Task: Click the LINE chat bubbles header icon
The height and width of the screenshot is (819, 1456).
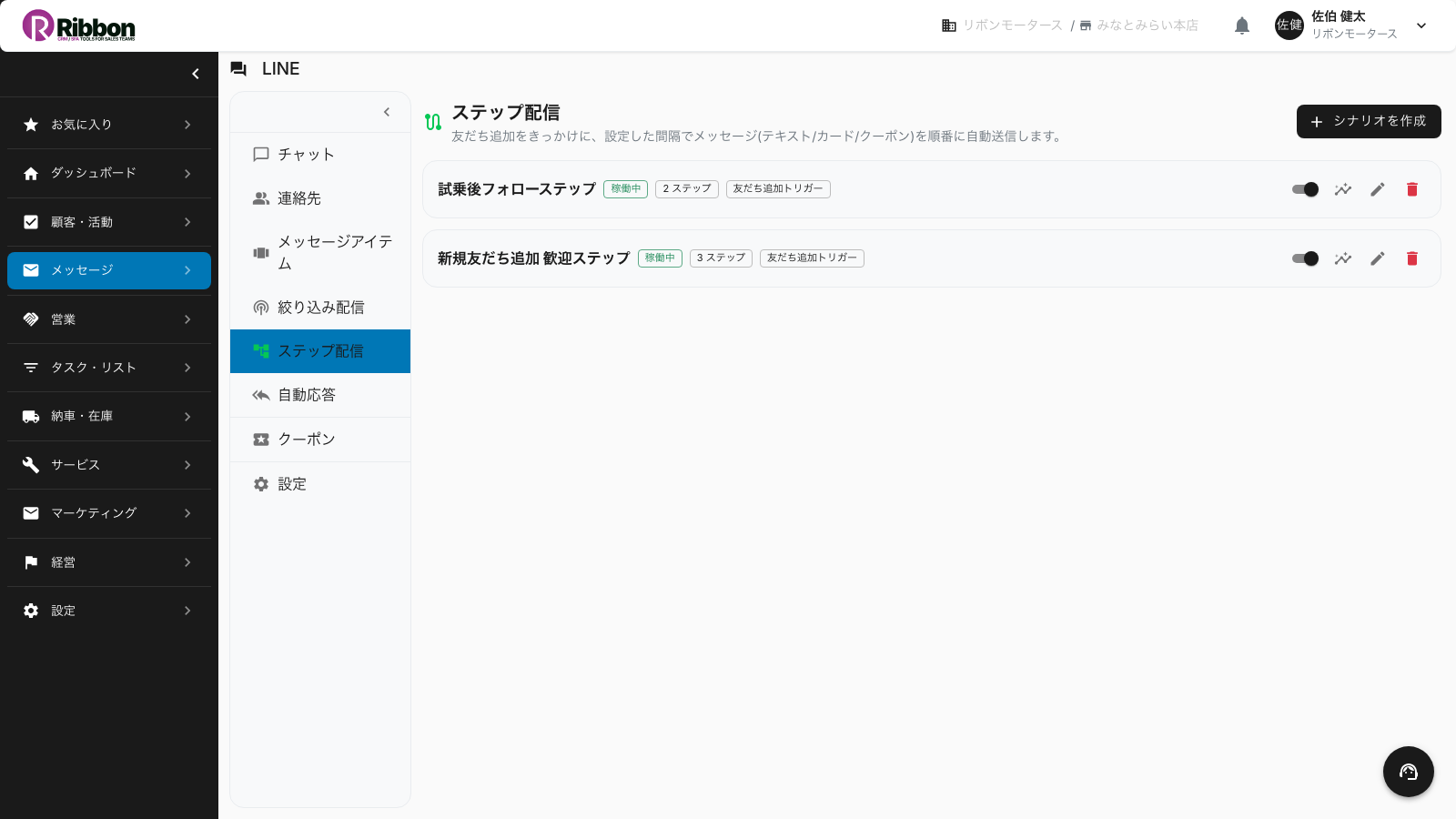Action: (x=238, y=68)
